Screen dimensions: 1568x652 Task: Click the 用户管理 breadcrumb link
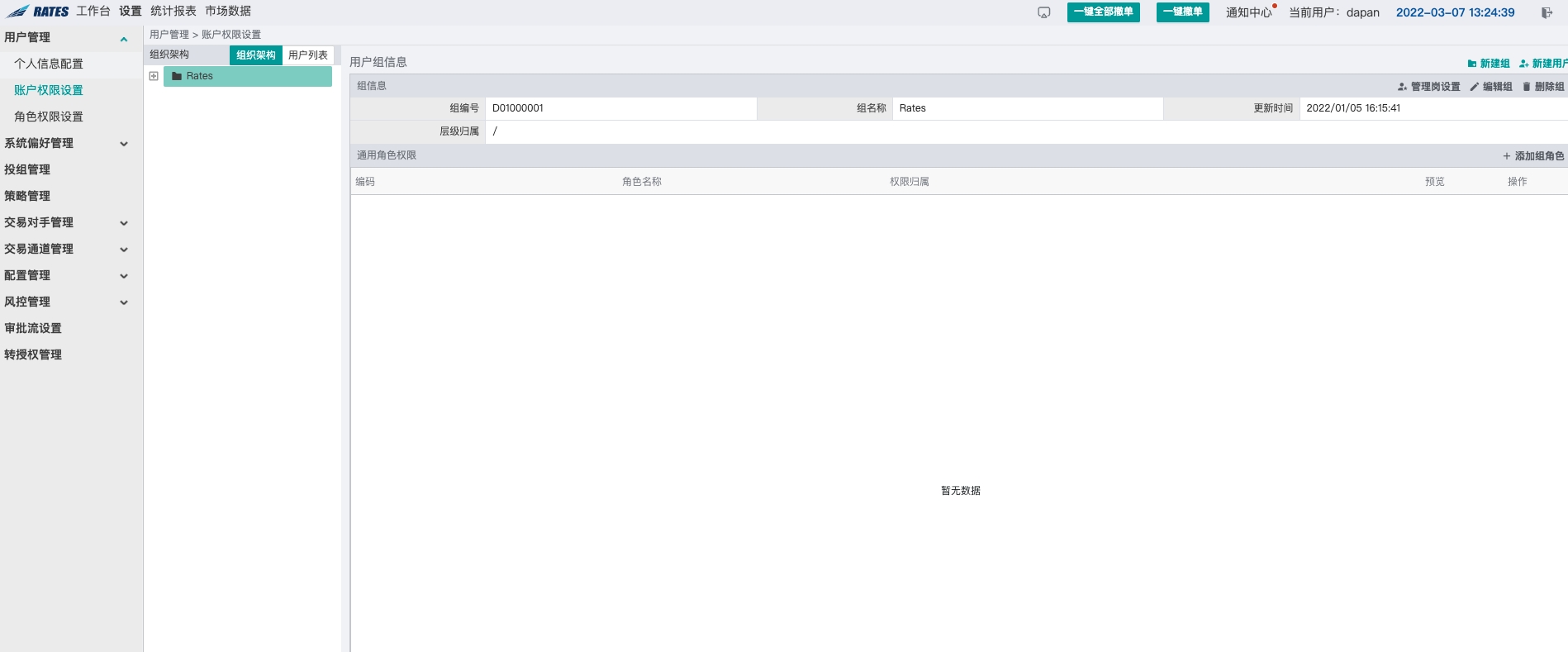(x=169, y=35)
